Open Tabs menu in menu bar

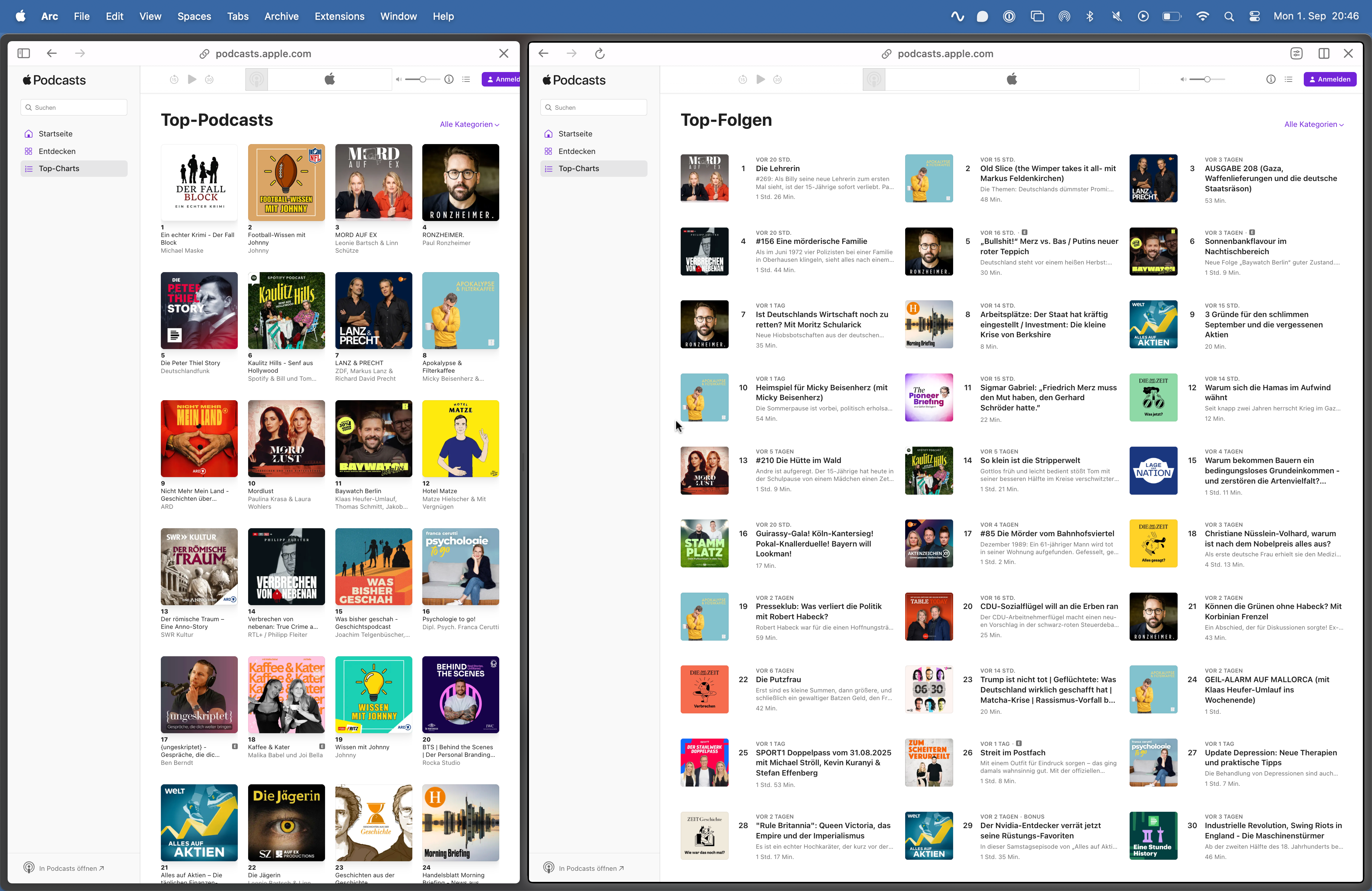coord(237,16)
